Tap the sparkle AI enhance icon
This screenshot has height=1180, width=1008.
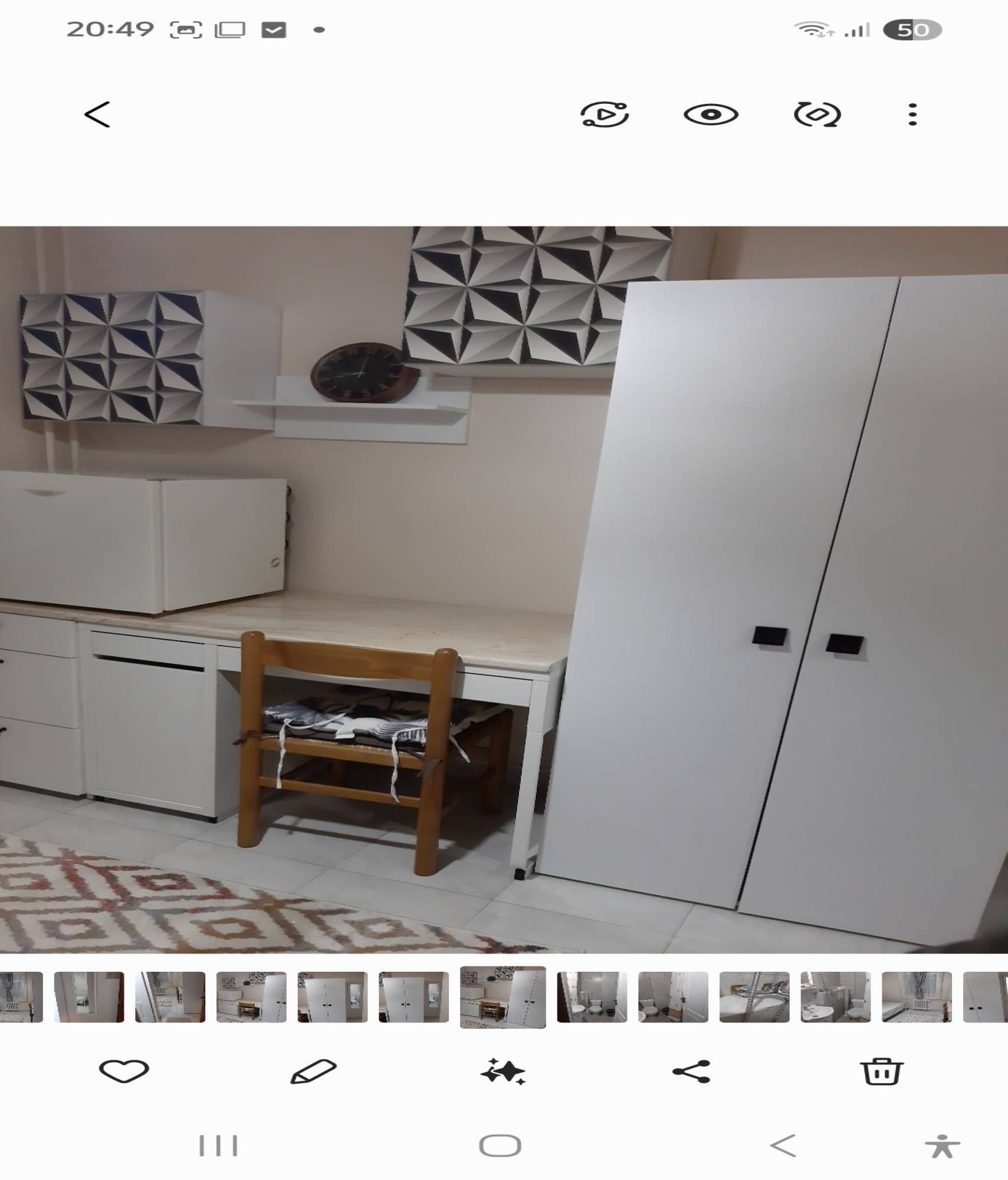[x=503, y=1071]
